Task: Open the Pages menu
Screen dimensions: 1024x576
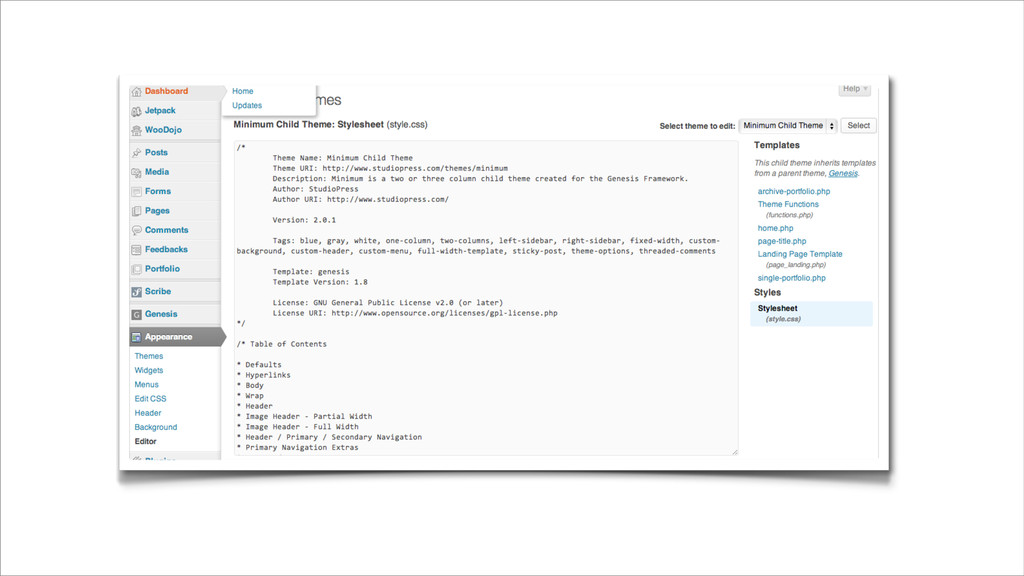Action: coord(157,211)
